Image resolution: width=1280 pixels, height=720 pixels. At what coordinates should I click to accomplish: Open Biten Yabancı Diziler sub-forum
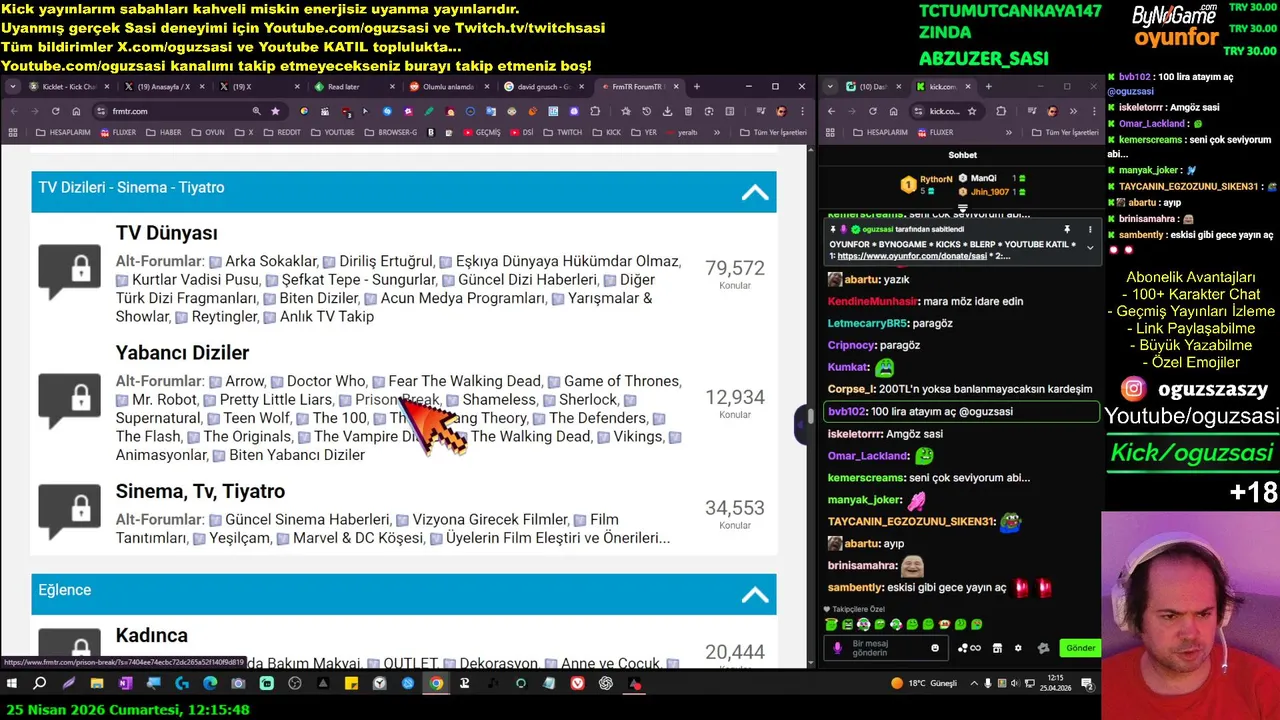pos(297,455)
